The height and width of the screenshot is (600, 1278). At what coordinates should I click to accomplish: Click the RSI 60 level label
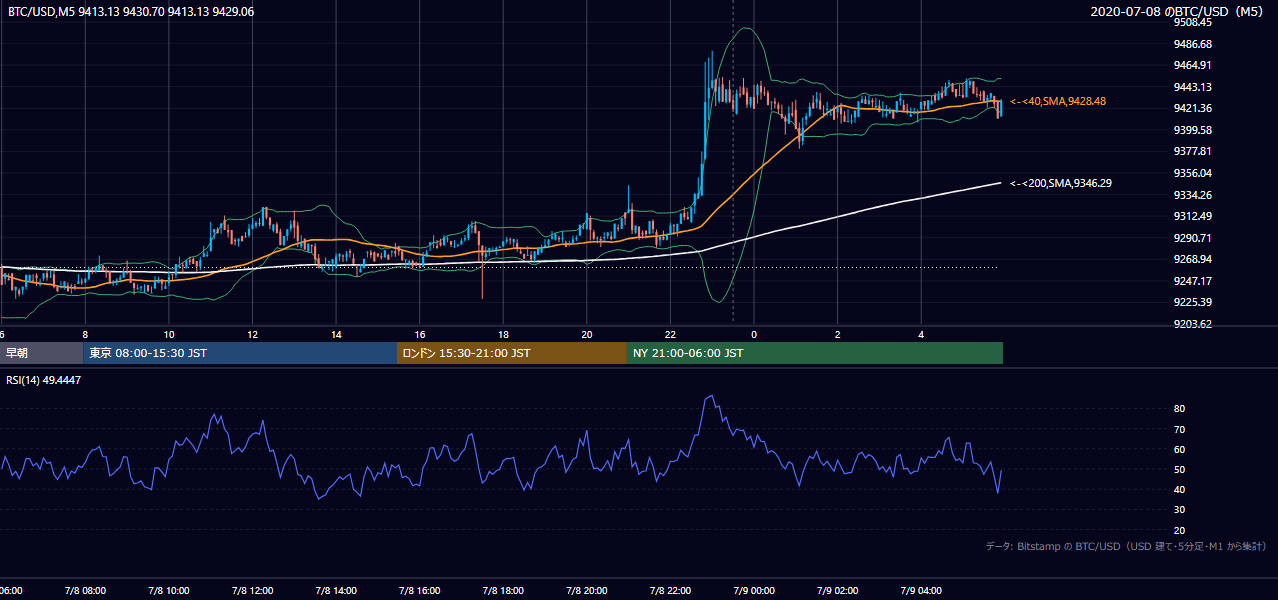coord(1180,450)
